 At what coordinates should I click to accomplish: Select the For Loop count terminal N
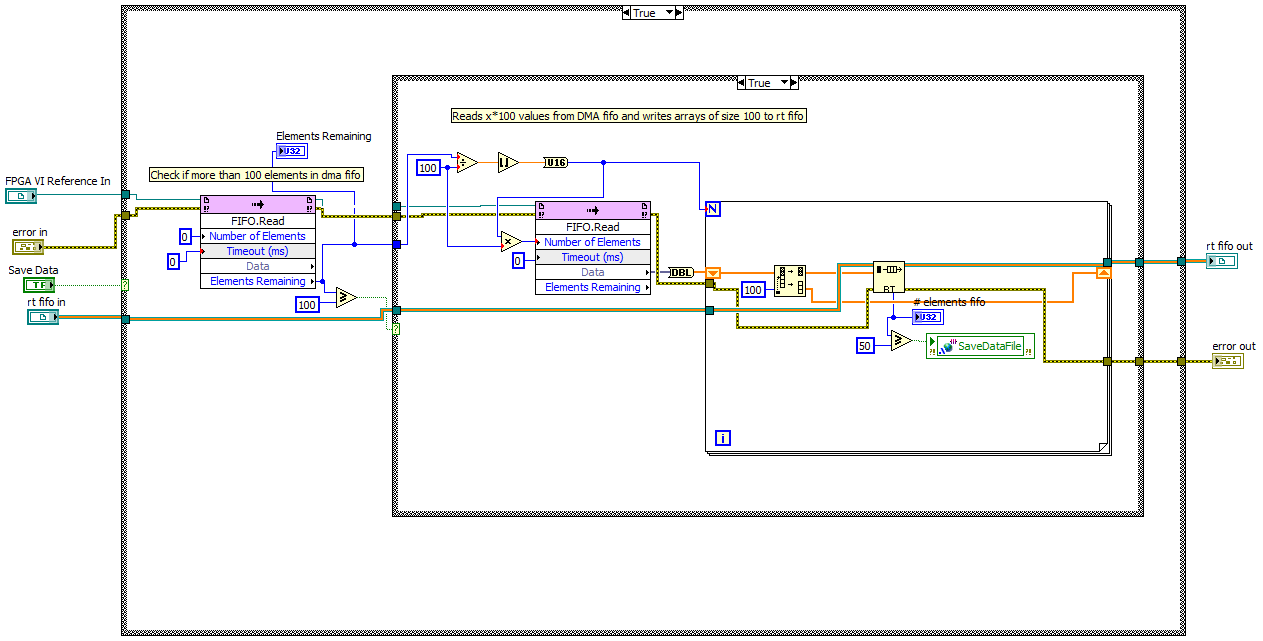tap(711, 207)
